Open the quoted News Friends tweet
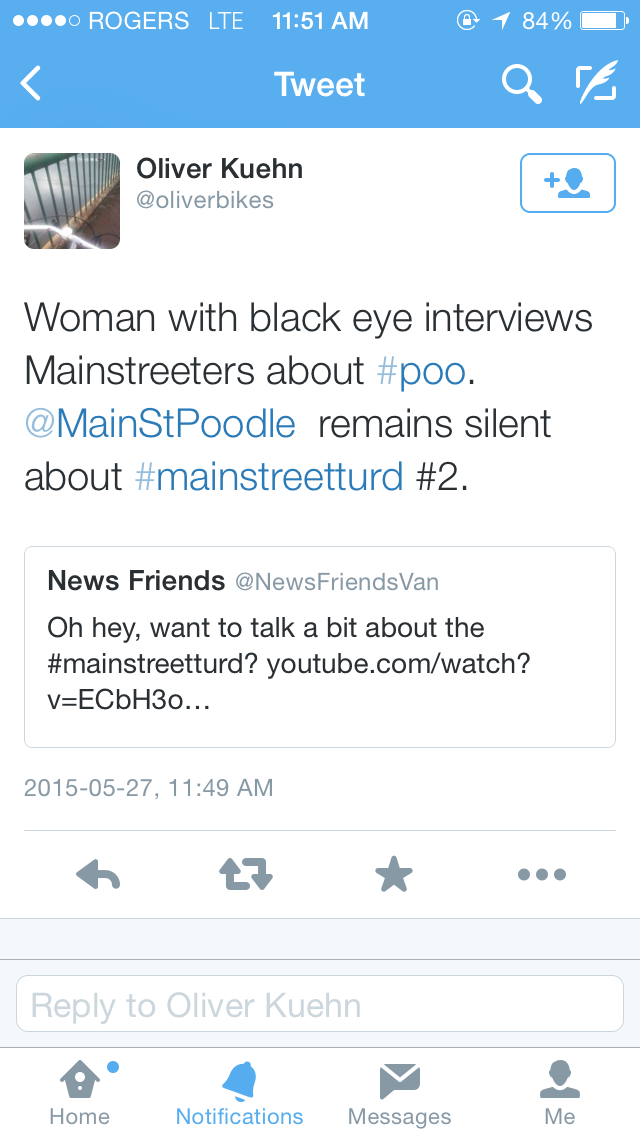640x1136 pixels. [x=319, y=646]
